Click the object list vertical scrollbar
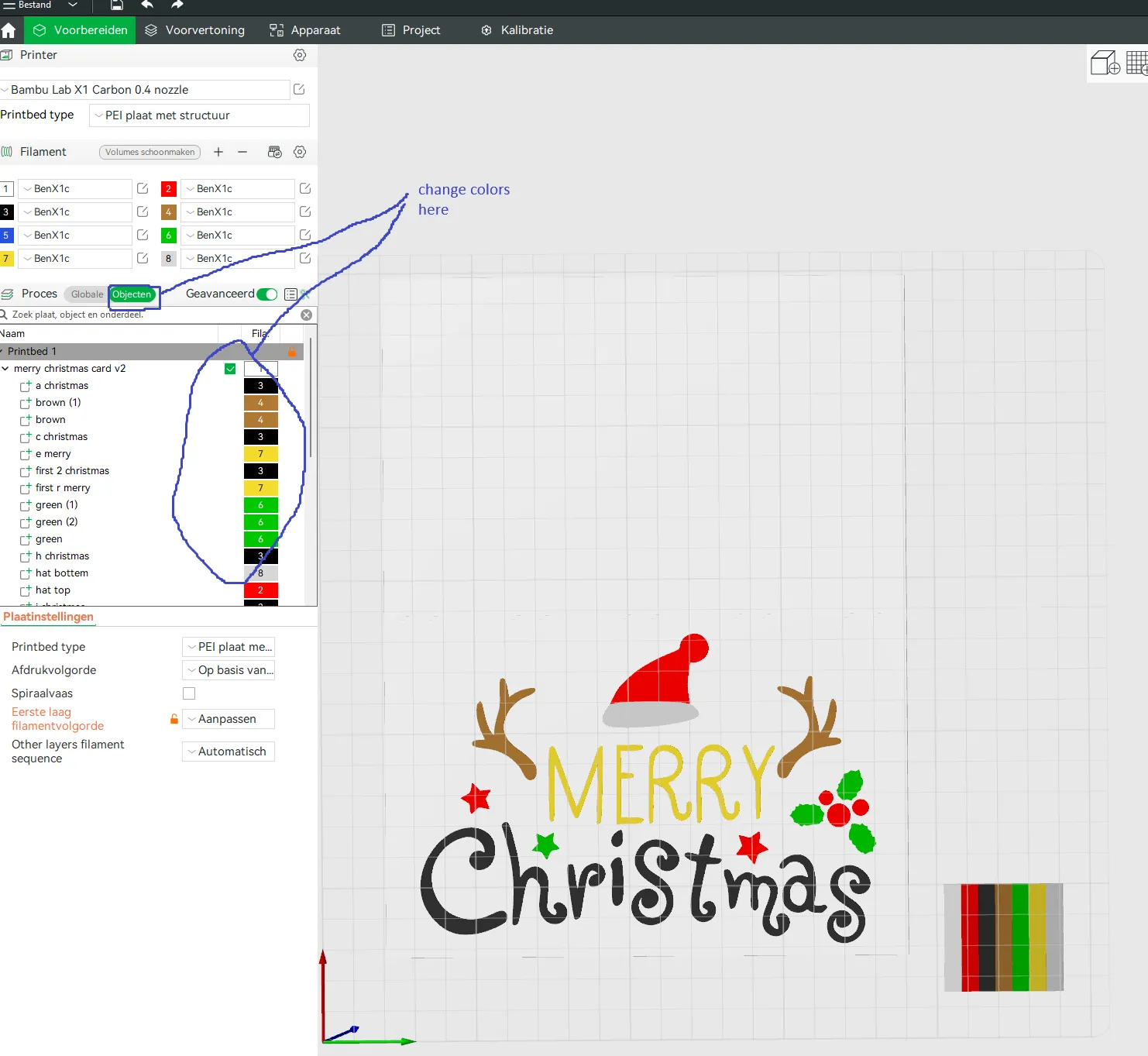The width and height of the screenshot is (1148, 1056). click(x=311, y=398)
